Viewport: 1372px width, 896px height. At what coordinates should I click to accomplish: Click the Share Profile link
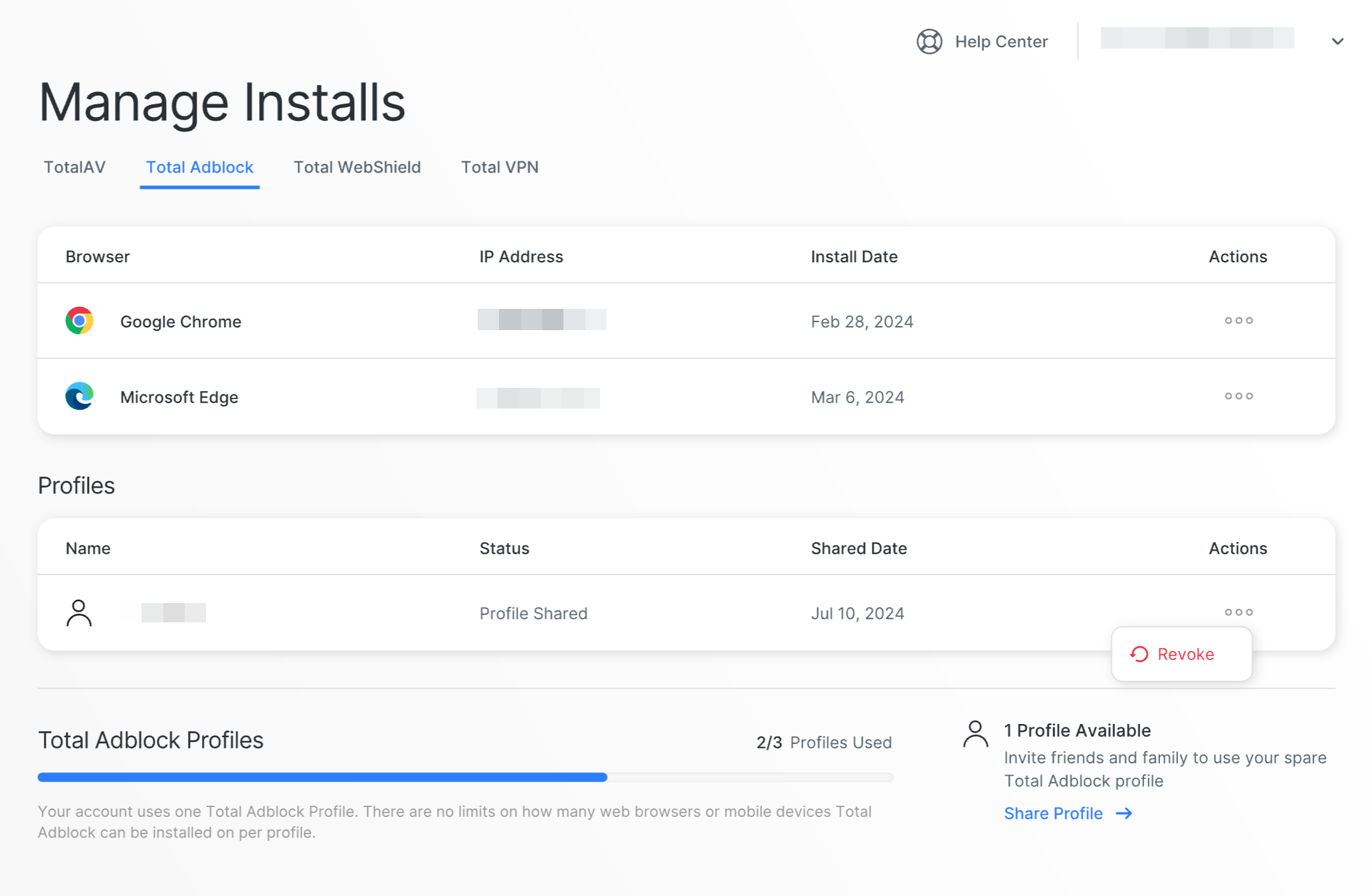point(1053,813)
